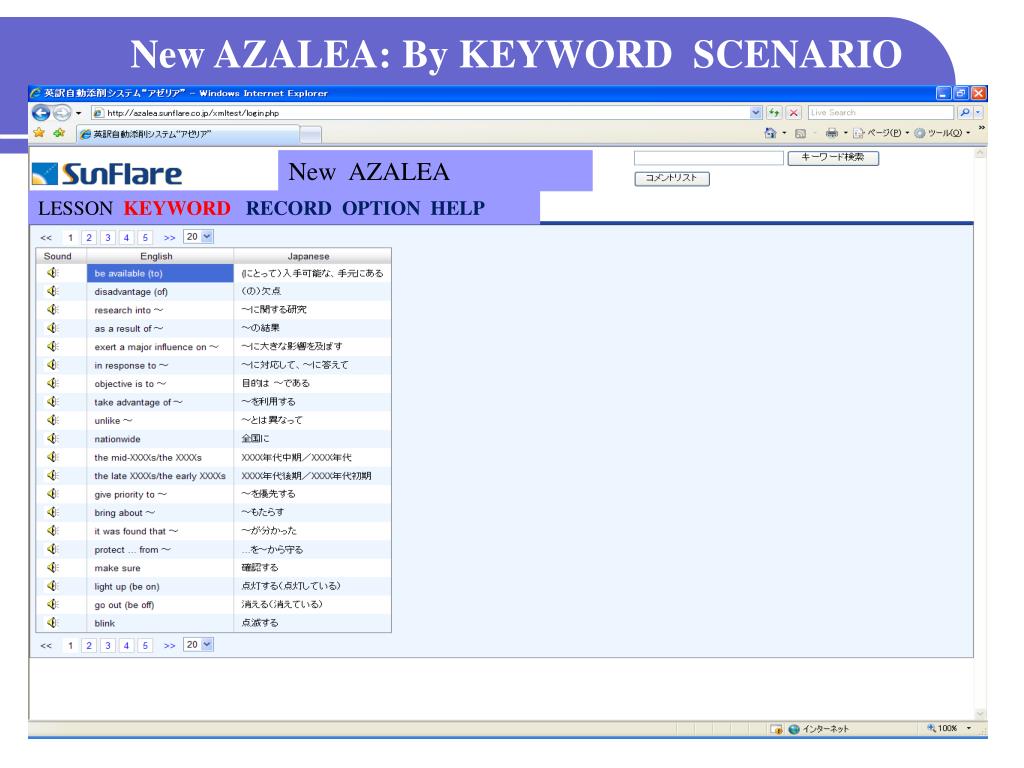Play sound for 'as a result of'
The height and width of the screenshot is (768, 1024).
(53, 328)
